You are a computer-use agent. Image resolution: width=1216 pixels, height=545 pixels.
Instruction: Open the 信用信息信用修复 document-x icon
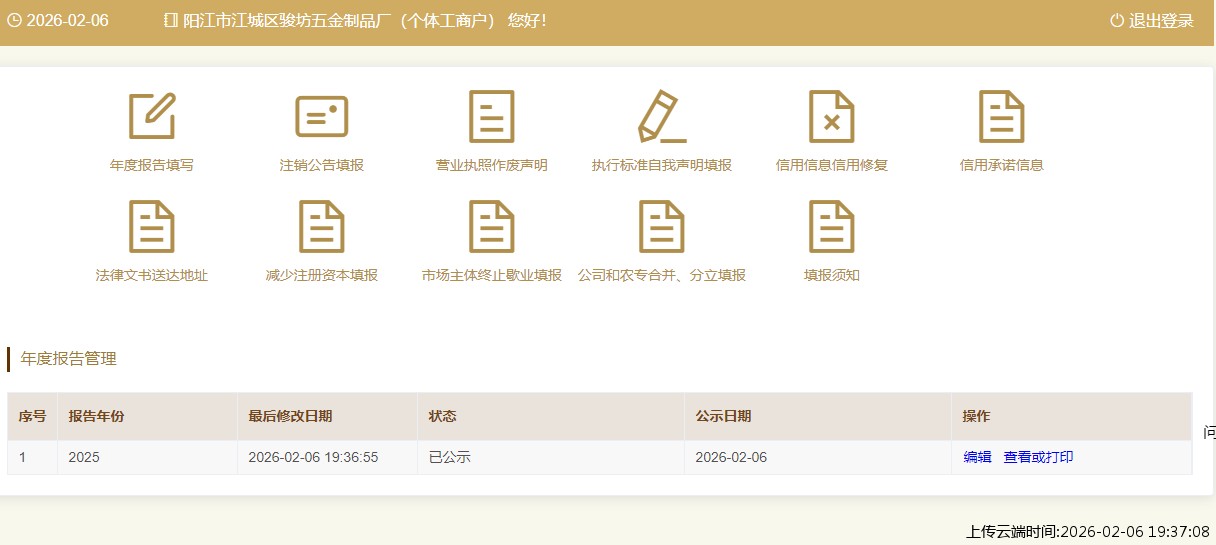click(832, 116)
